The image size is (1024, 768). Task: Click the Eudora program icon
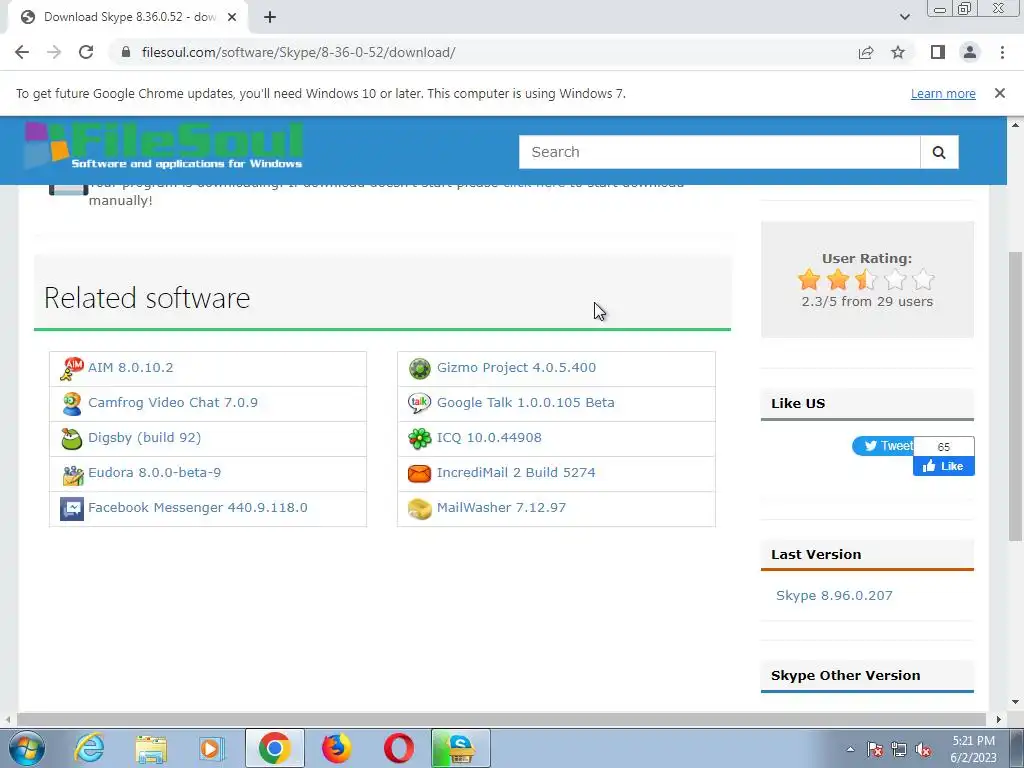coord(72,473)
